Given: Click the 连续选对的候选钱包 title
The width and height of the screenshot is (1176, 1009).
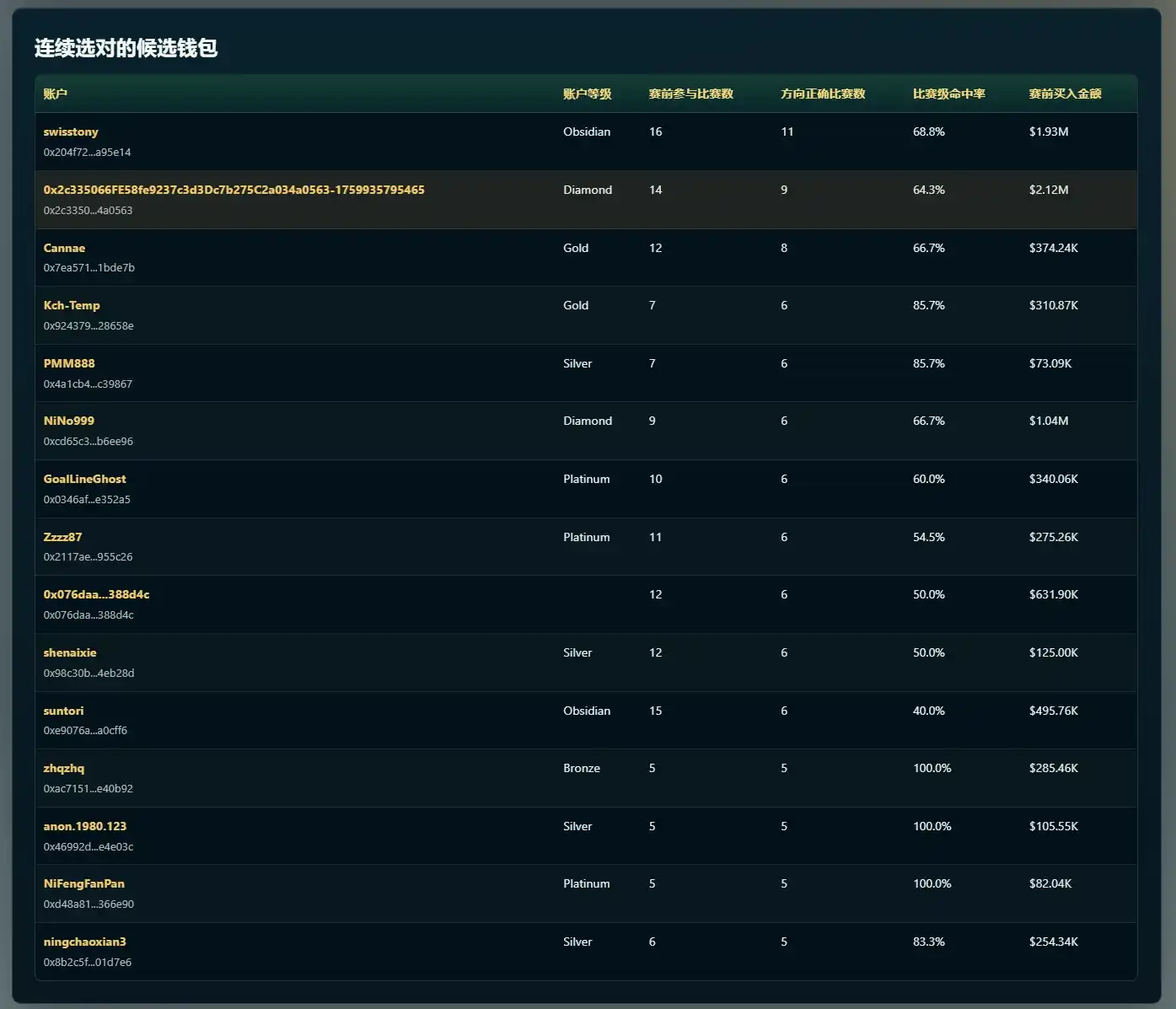Looking at the screenshot, I should [x=126, y=48].
